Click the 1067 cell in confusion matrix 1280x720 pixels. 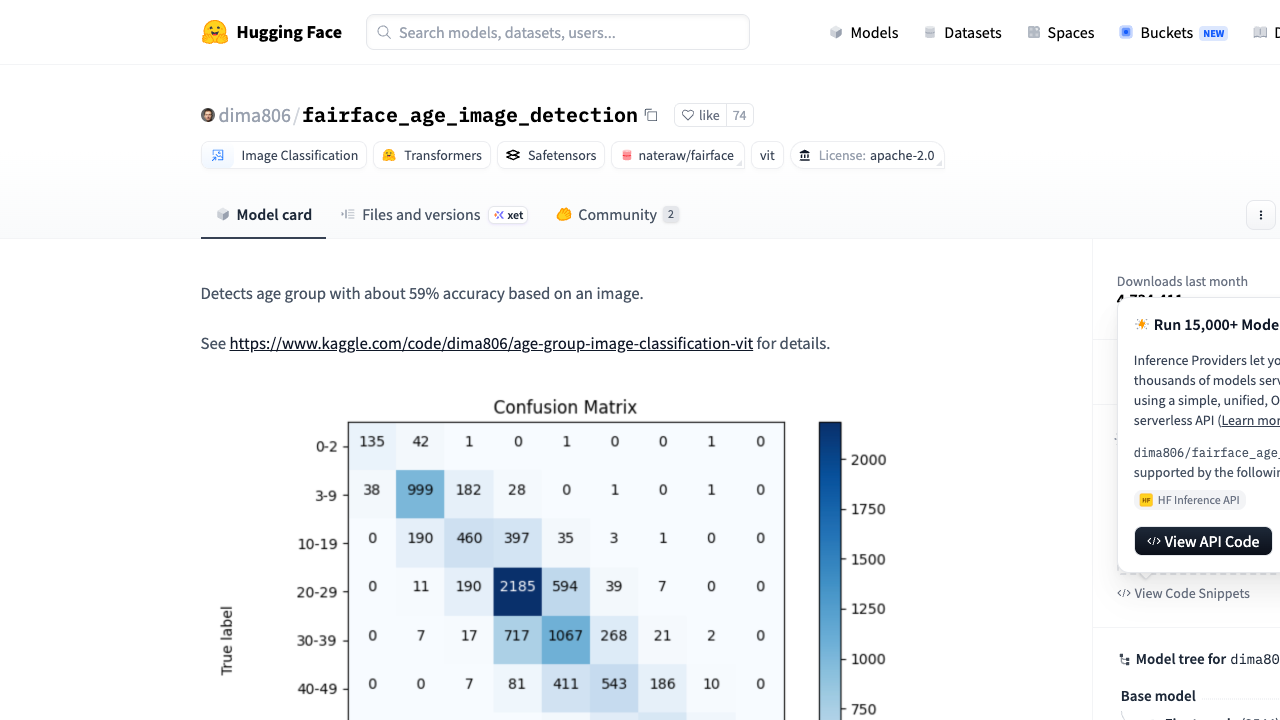point(566,639)
